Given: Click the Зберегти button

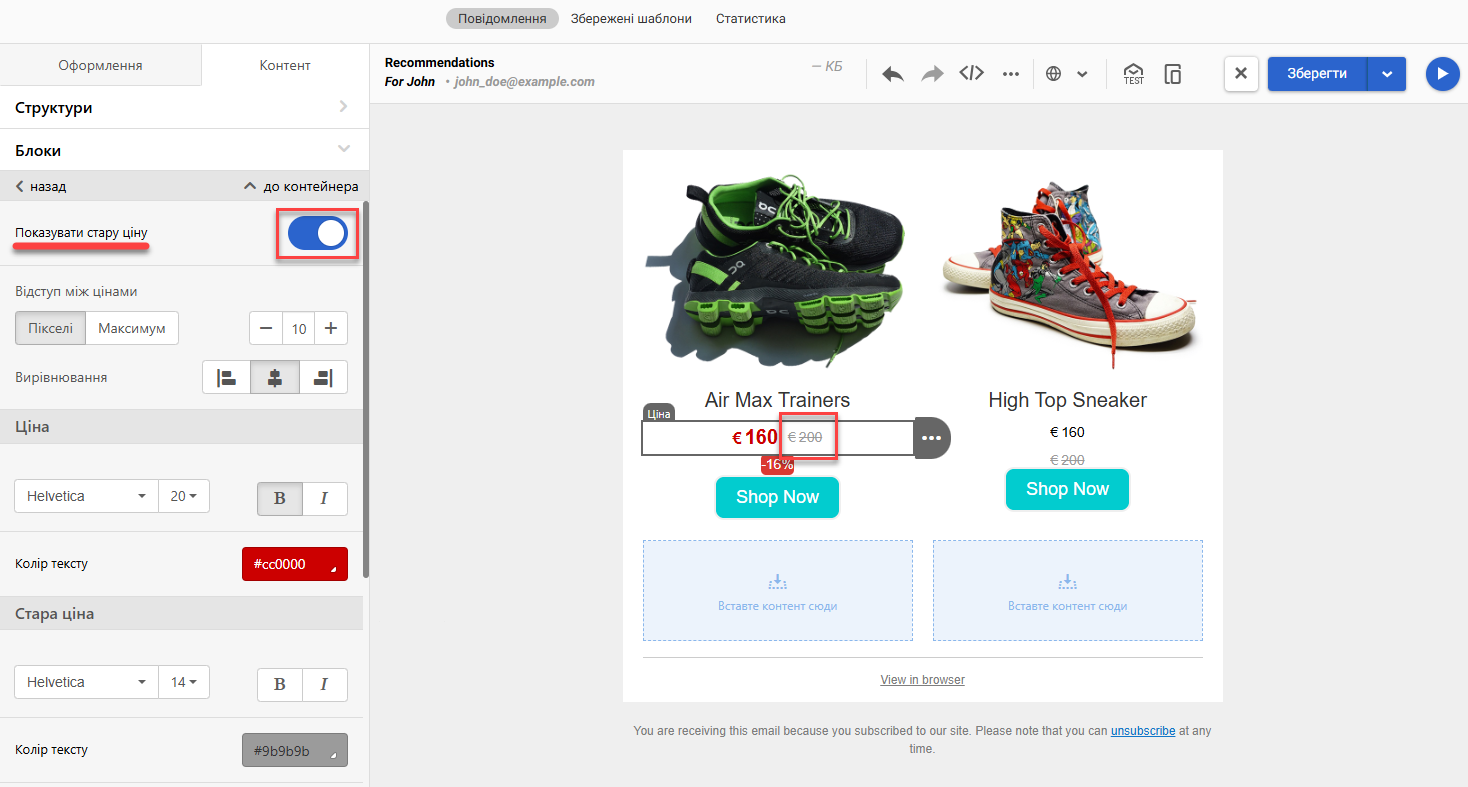Looking at the screenshot, I should point(1317,74).
